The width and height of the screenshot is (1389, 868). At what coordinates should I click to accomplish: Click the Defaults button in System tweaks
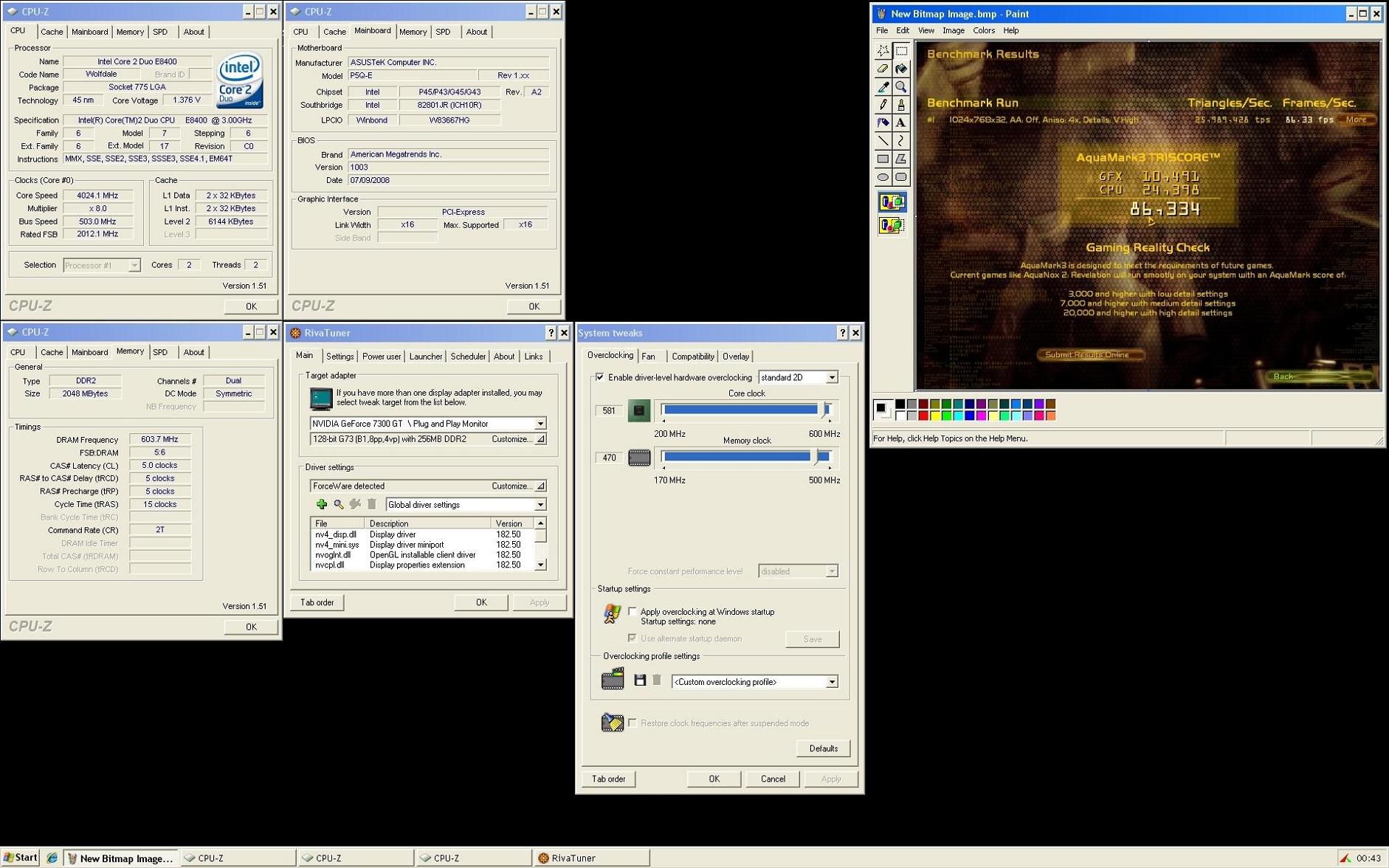(823, 748)
